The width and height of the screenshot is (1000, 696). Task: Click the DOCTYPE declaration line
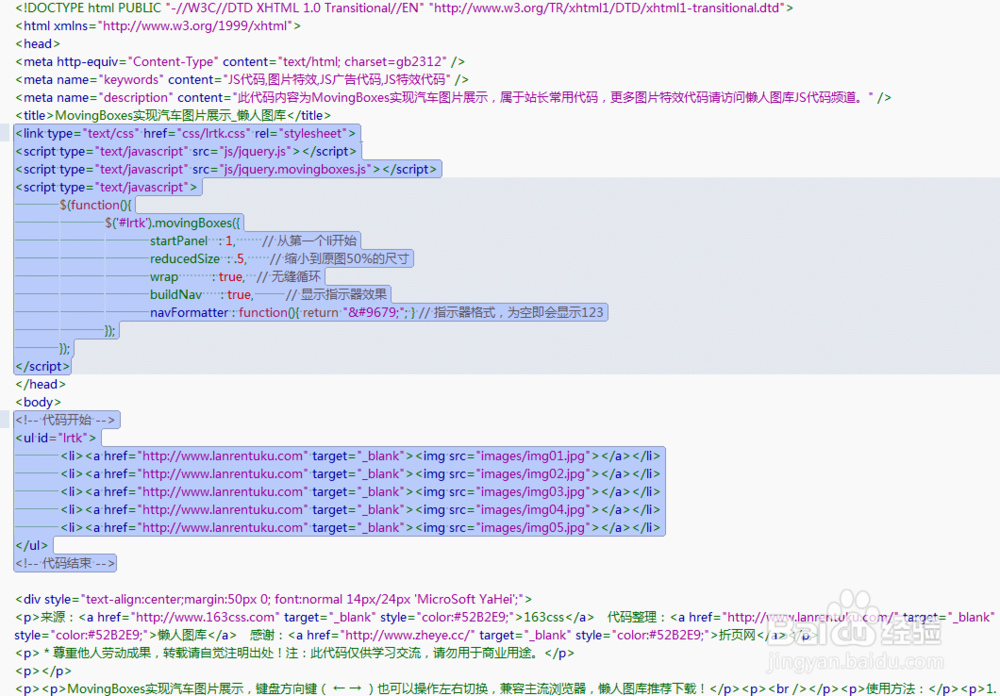404,8
